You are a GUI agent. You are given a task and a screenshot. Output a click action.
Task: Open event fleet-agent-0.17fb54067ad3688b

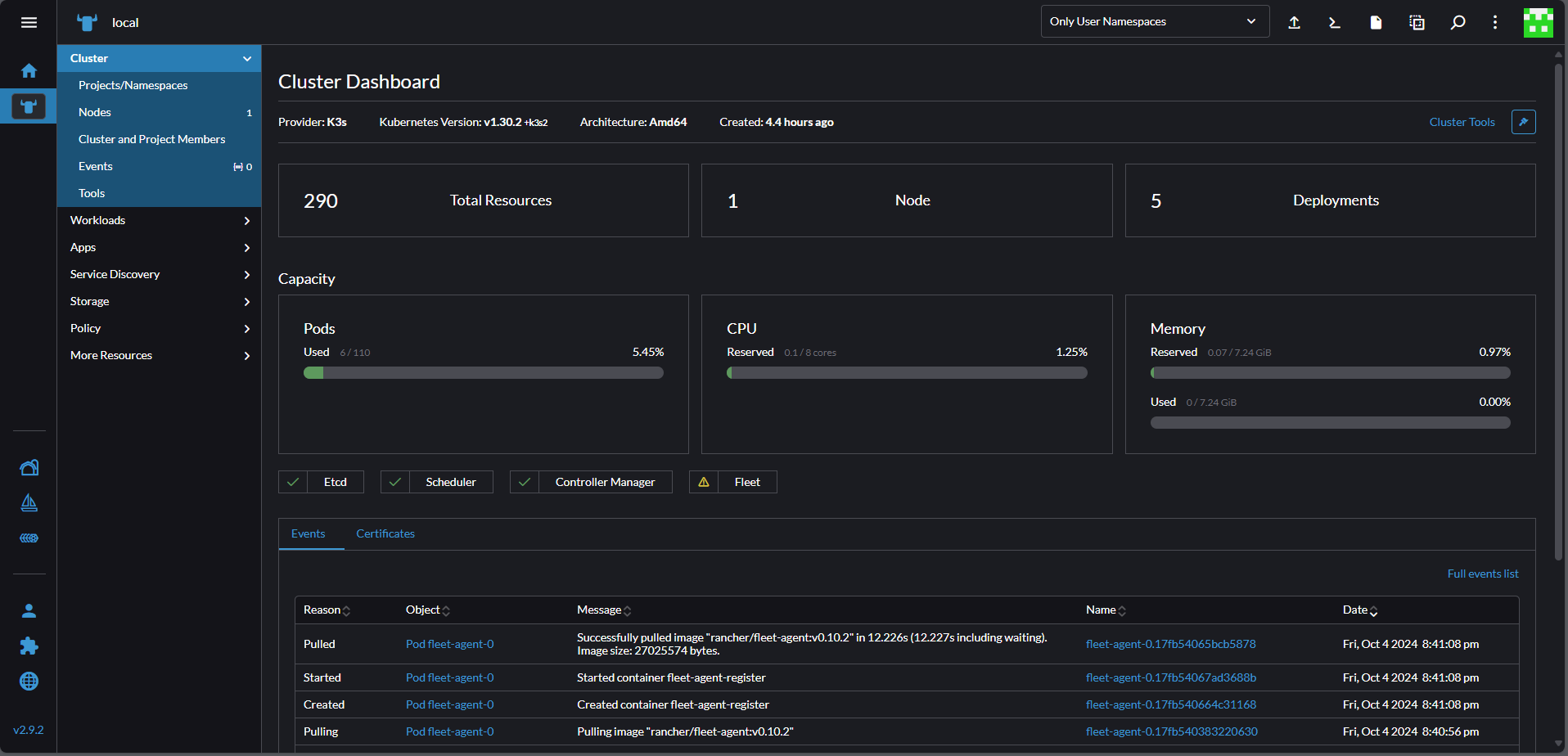coord(1170,677)
